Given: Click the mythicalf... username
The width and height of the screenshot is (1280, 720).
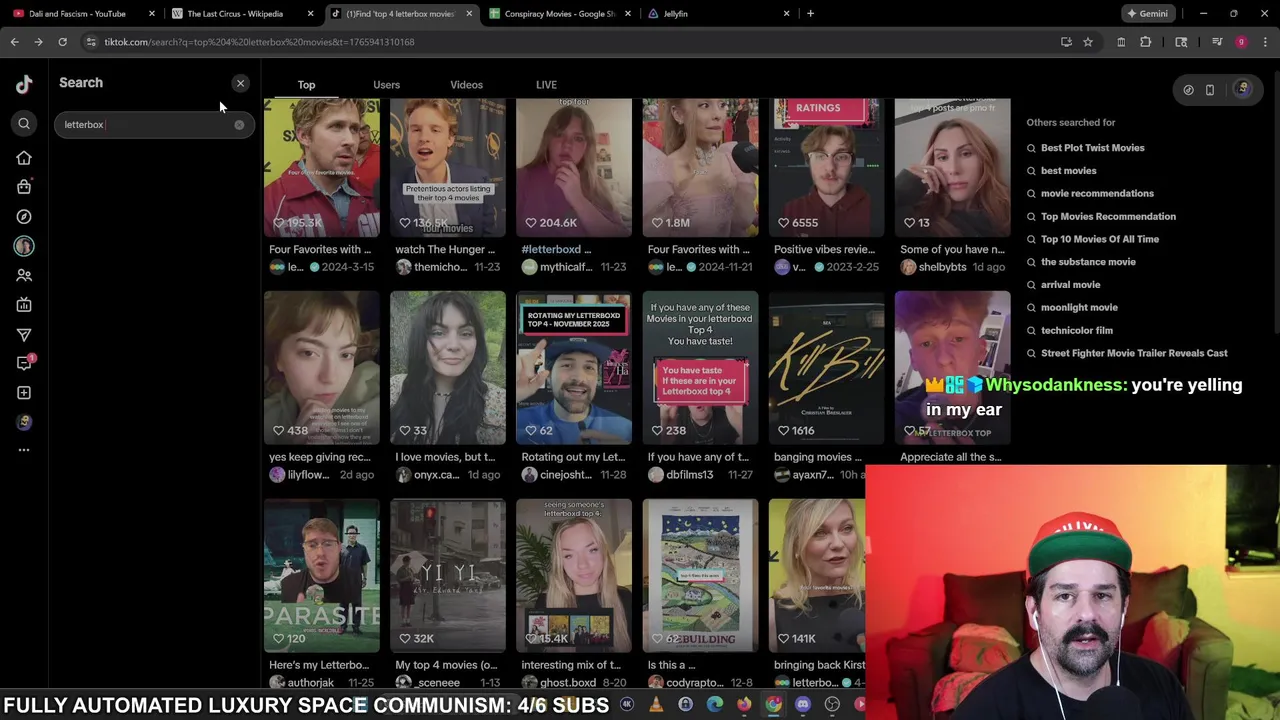Looking at the screenshot, I should pyautogui.click(x=566, y=267).
